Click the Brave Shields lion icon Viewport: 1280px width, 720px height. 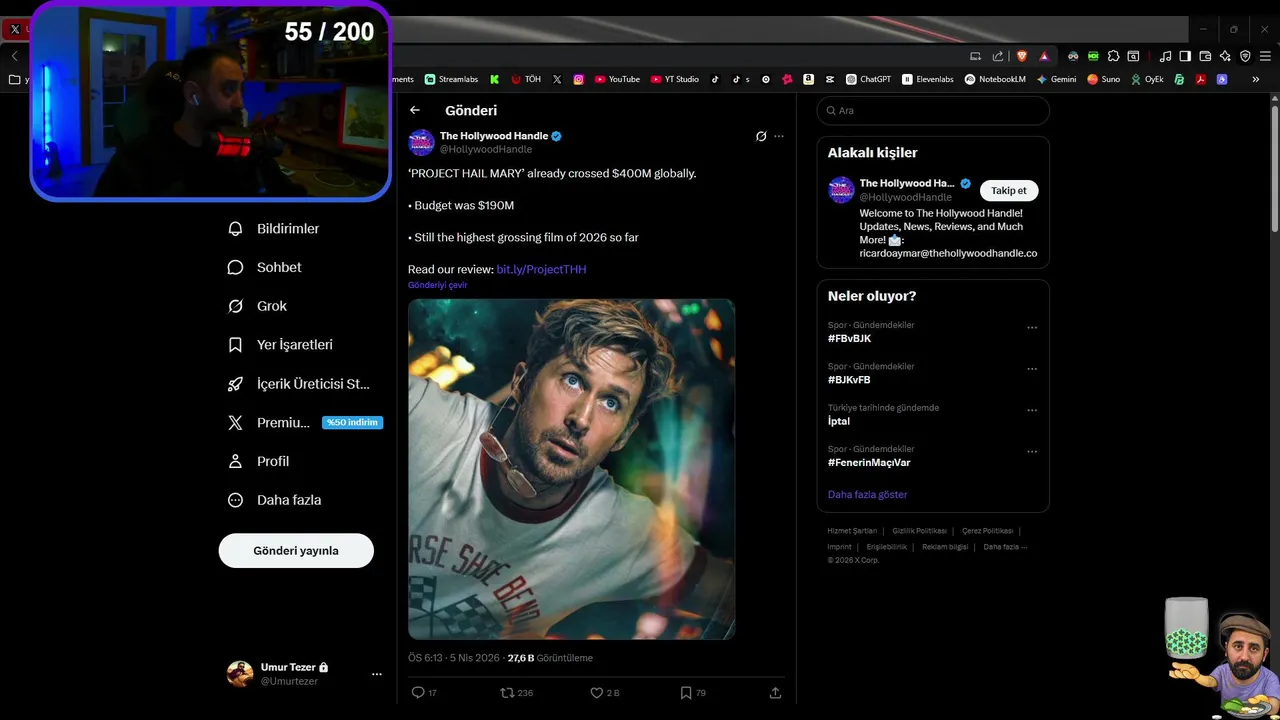pyautogui.click(x=1021, y=56)
